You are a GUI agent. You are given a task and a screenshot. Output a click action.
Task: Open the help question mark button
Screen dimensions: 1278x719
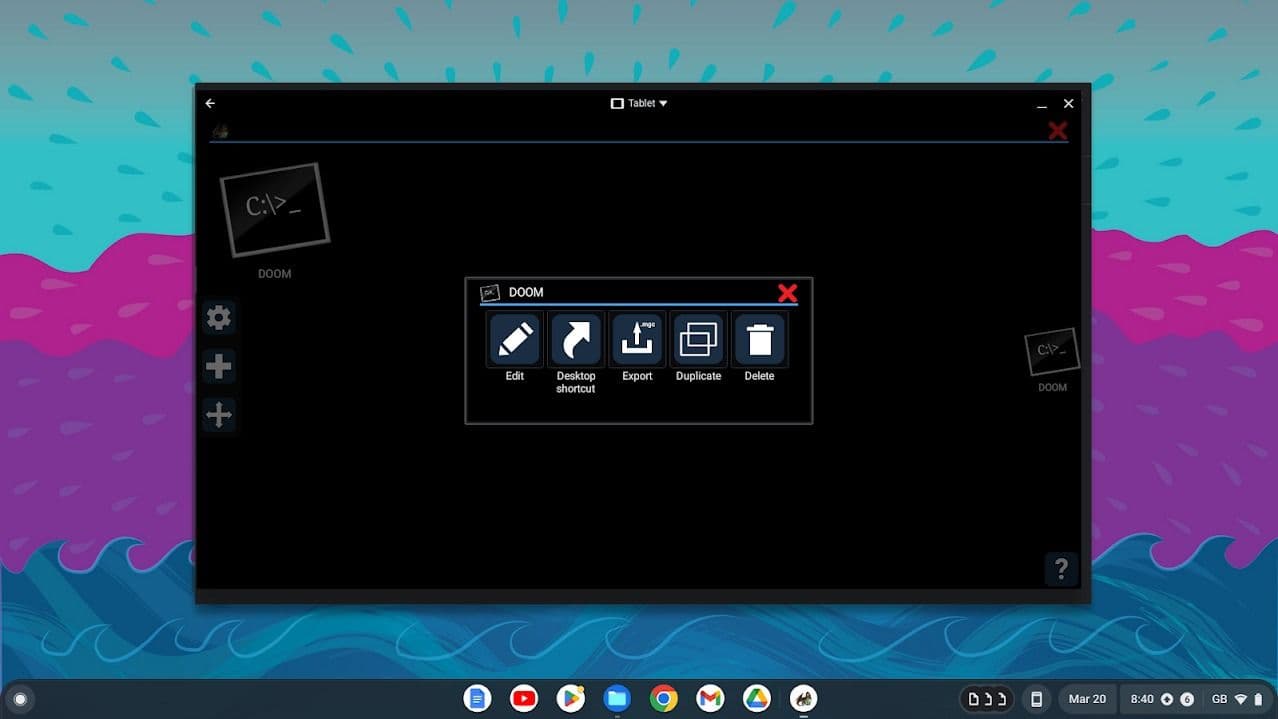[1061, 569]
